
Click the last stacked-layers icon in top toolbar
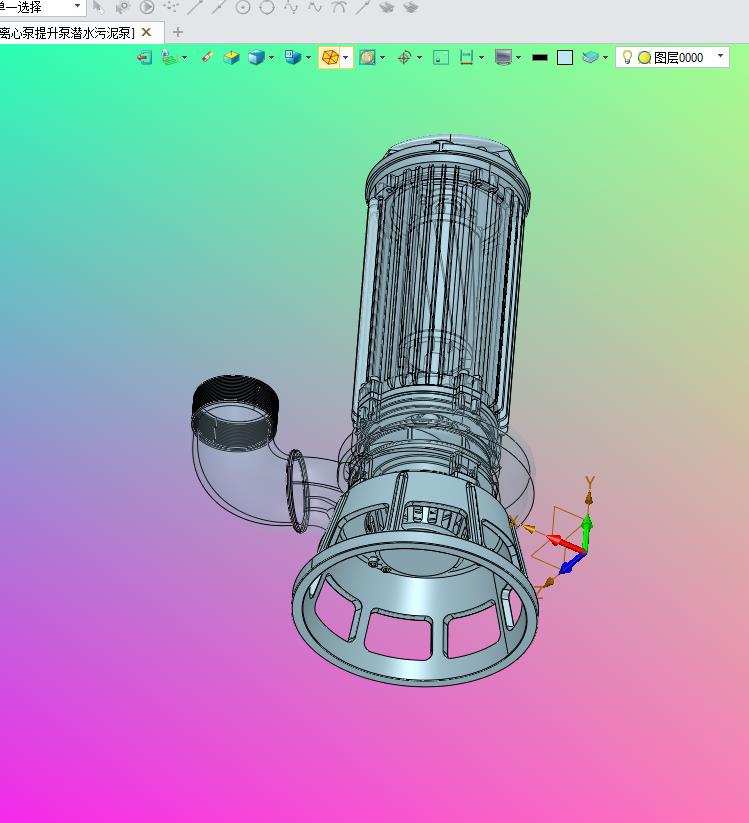click(411, 7)
